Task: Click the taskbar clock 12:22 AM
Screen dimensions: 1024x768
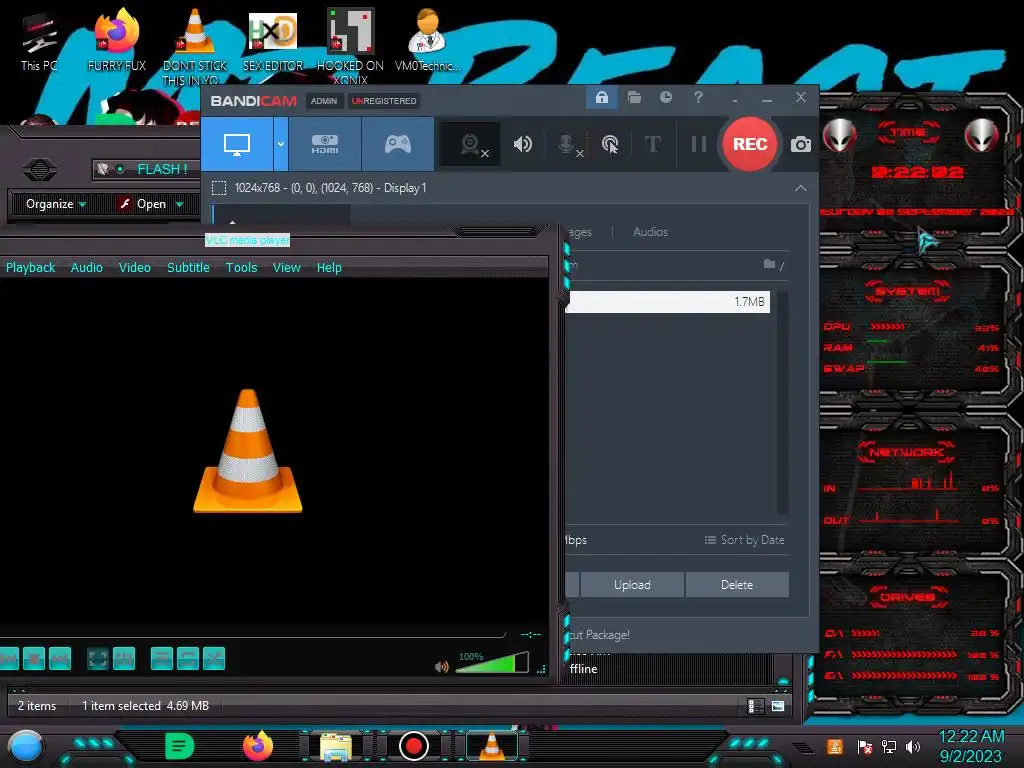Action: point(971,737)
